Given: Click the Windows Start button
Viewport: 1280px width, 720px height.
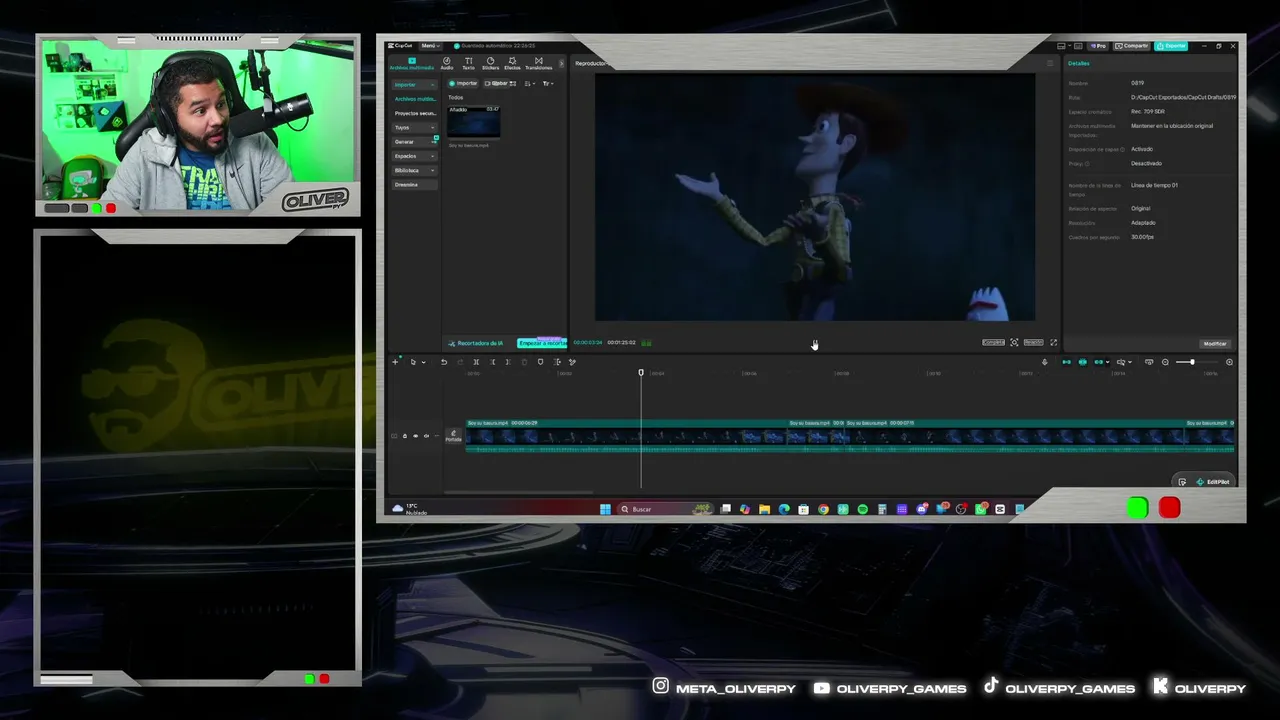Looking at the screenshot, I should pyautogui.click(x=605, y=509).
